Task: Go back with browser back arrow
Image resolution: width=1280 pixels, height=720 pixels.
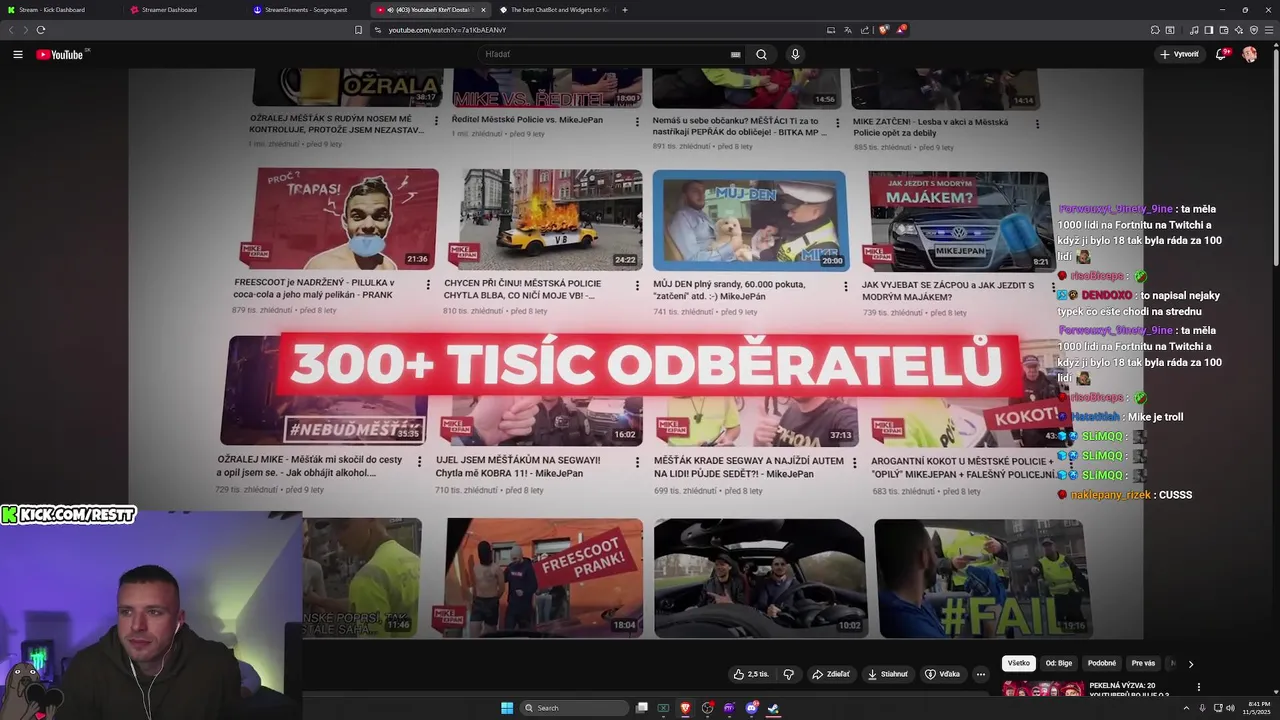Action: coord(12,30)
